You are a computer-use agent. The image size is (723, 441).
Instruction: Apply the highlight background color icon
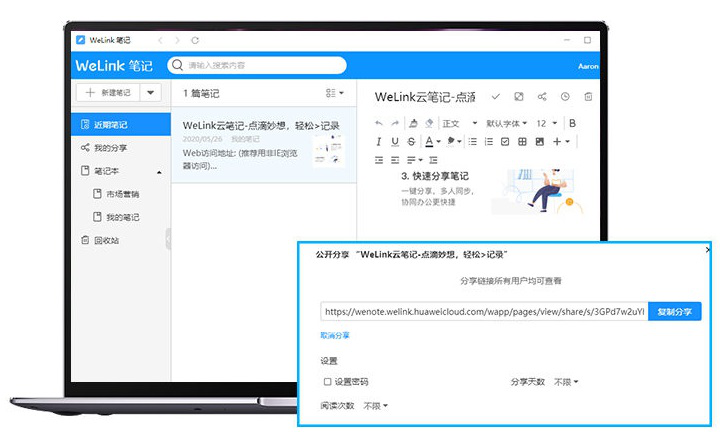point(451,141)
